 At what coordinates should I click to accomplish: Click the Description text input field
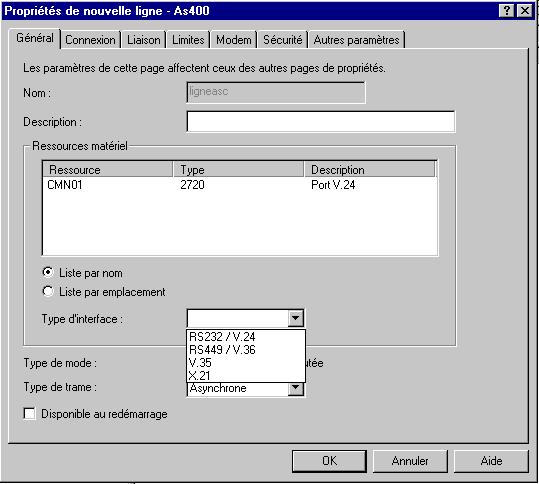pyautogui.click(x=321, y=121)
